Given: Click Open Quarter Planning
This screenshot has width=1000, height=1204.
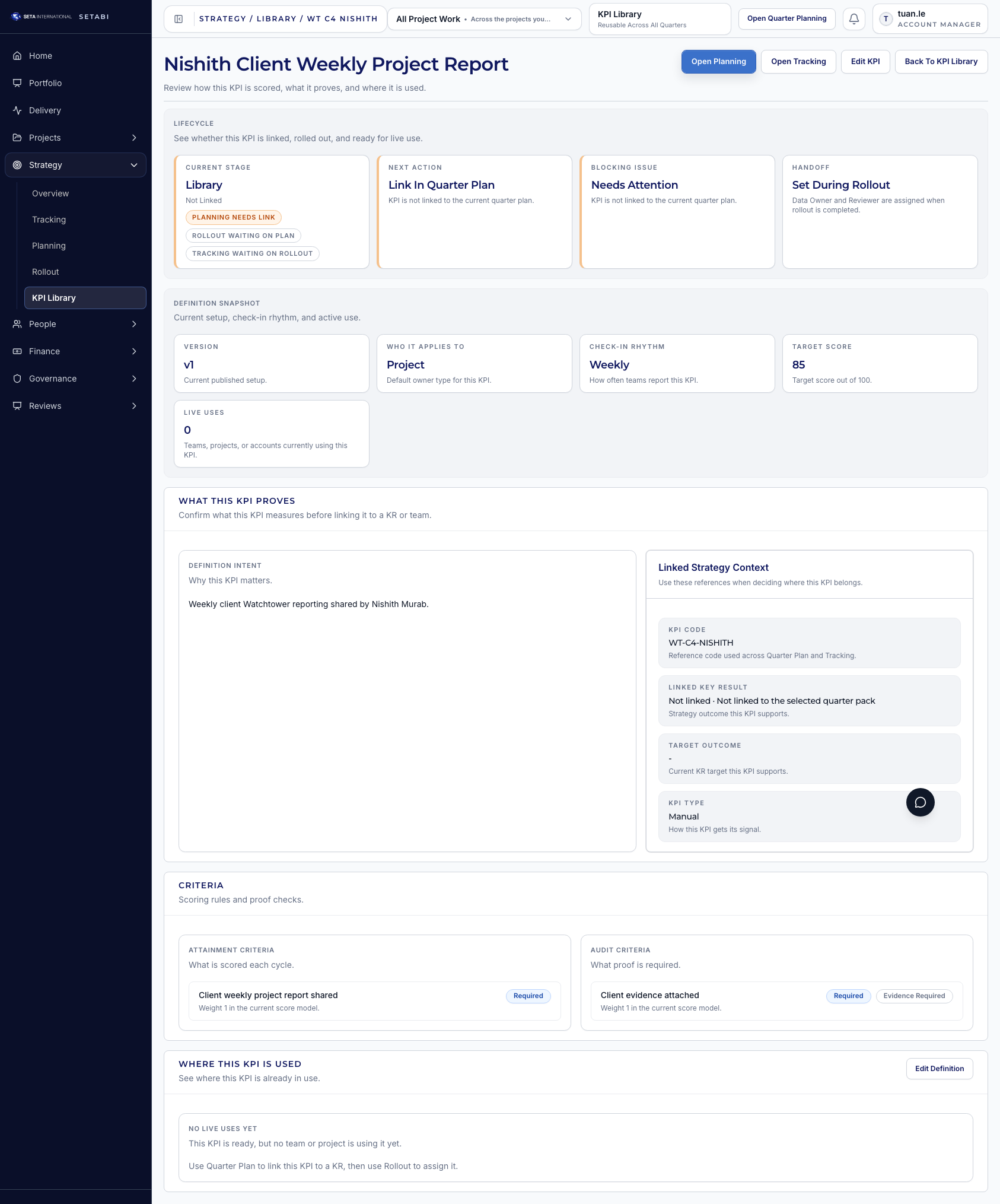Looking at the screenshot, I should click(x=787, y=18).
